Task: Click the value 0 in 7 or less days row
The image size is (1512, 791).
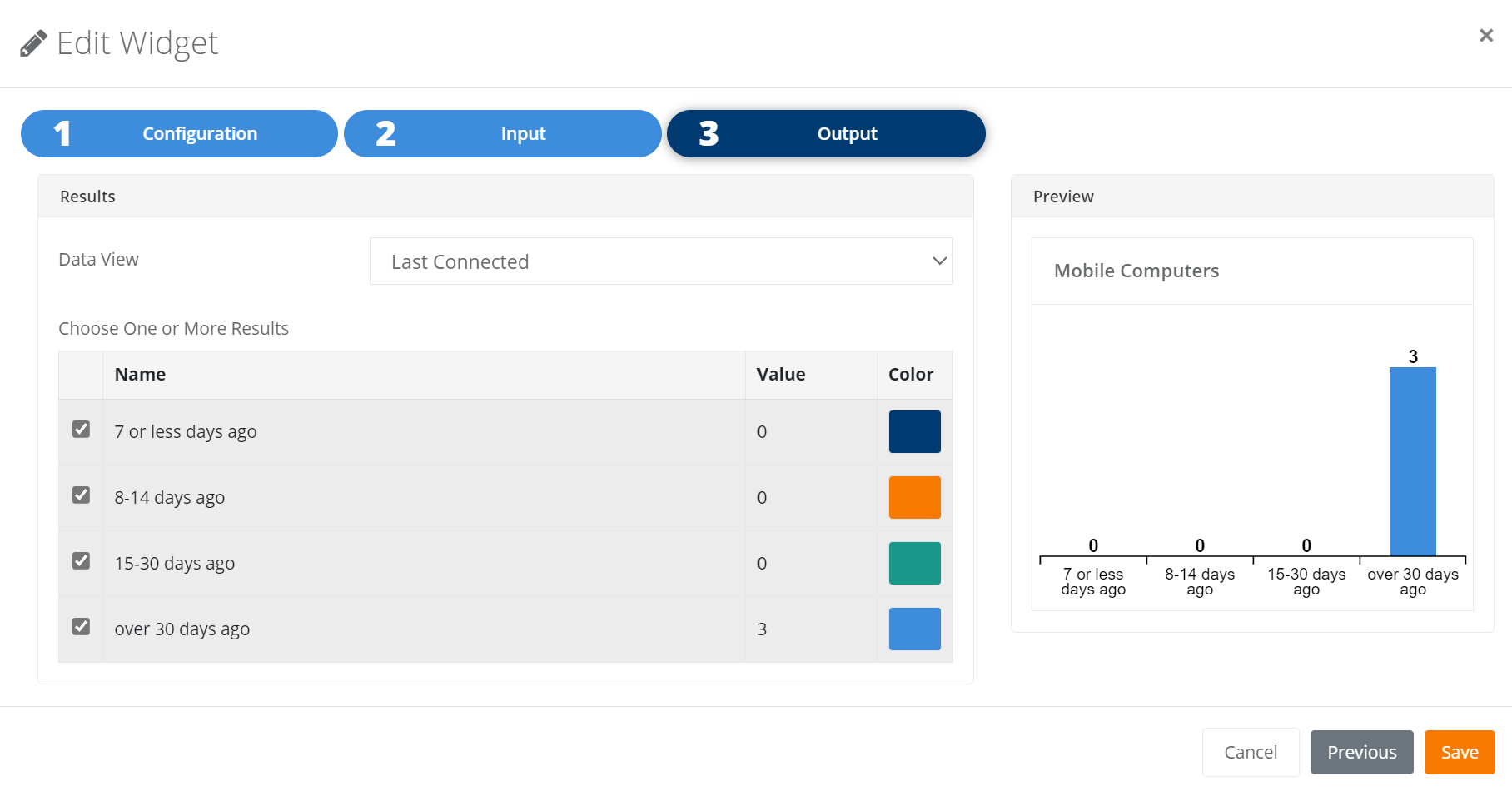Action: (761, 432)
